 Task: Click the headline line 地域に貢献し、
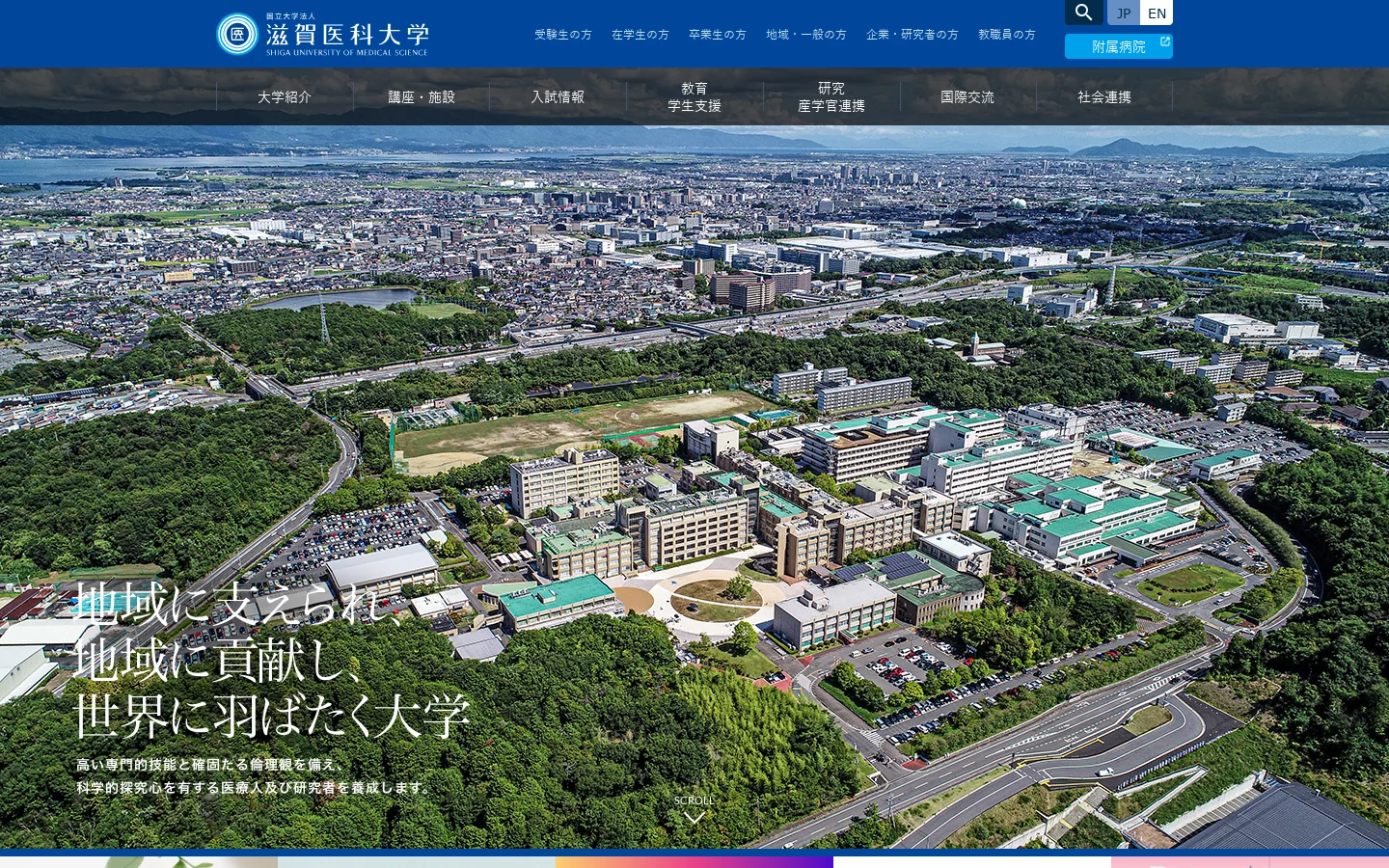218,660
